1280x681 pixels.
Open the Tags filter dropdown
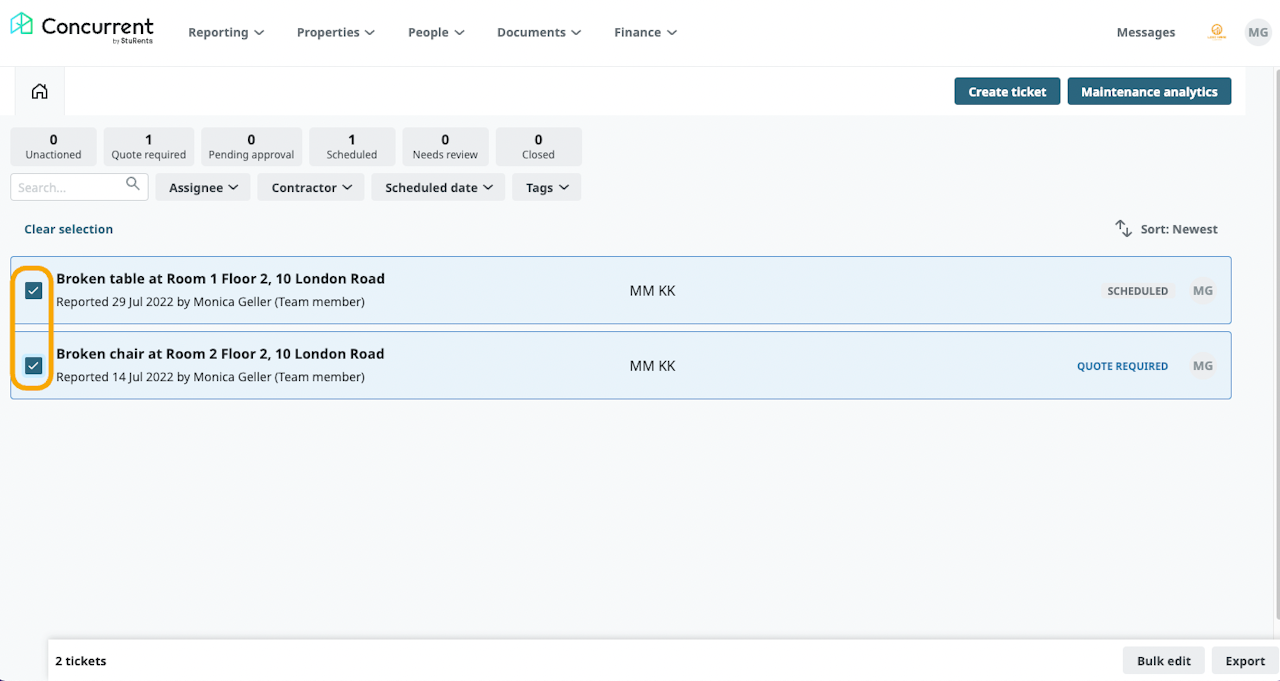[x=546, y=188]
